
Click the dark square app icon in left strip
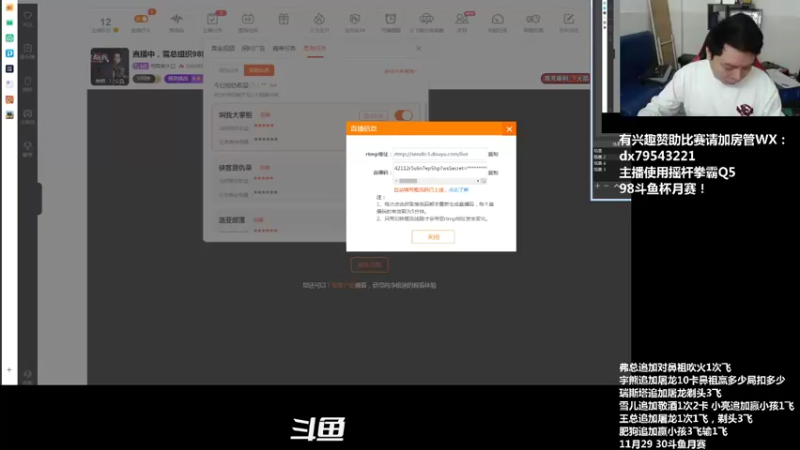click(x=10, y=68)
